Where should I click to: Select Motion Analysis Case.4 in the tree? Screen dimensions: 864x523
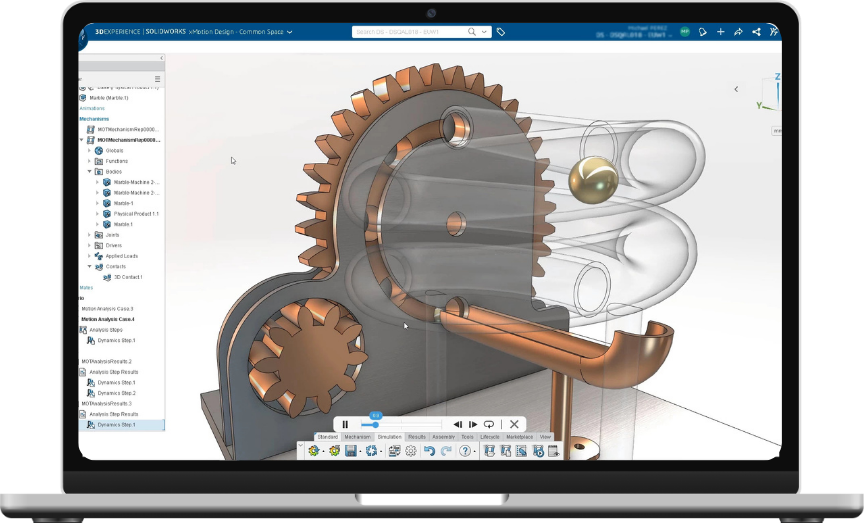[108, 319]
